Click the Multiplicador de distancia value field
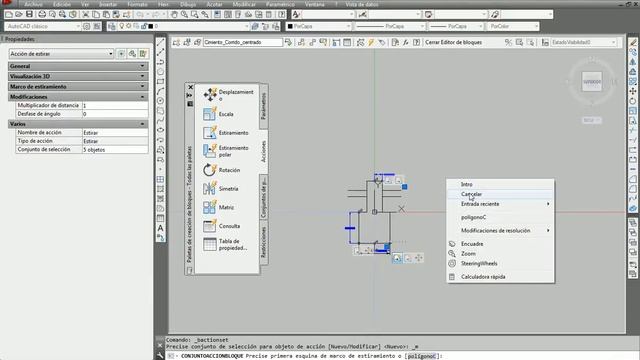 pyautogui.click(x=115, y=105)
